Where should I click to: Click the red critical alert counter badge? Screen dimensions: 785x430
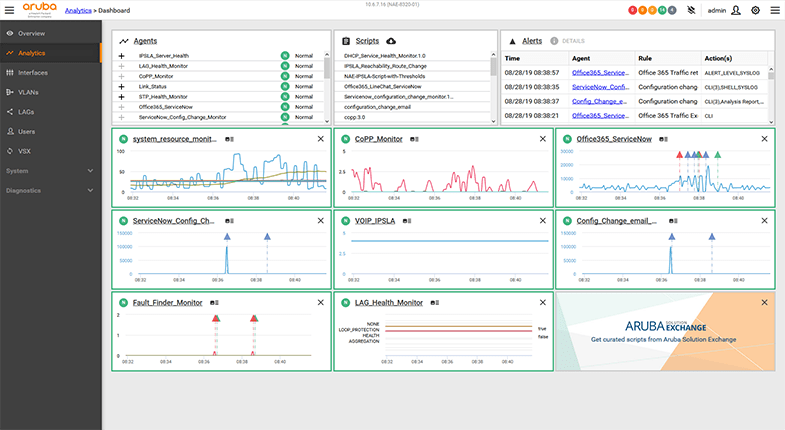click(633, 10)
